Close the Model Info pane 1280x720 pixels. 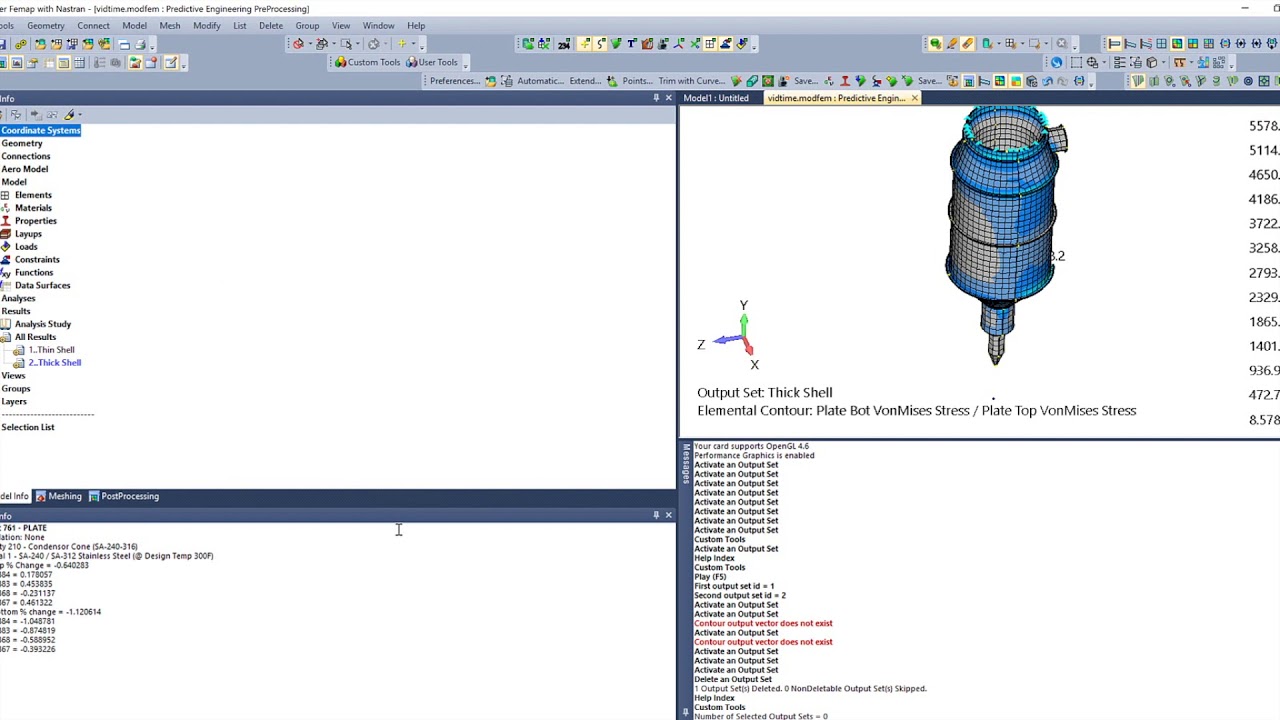click(669, 97)
